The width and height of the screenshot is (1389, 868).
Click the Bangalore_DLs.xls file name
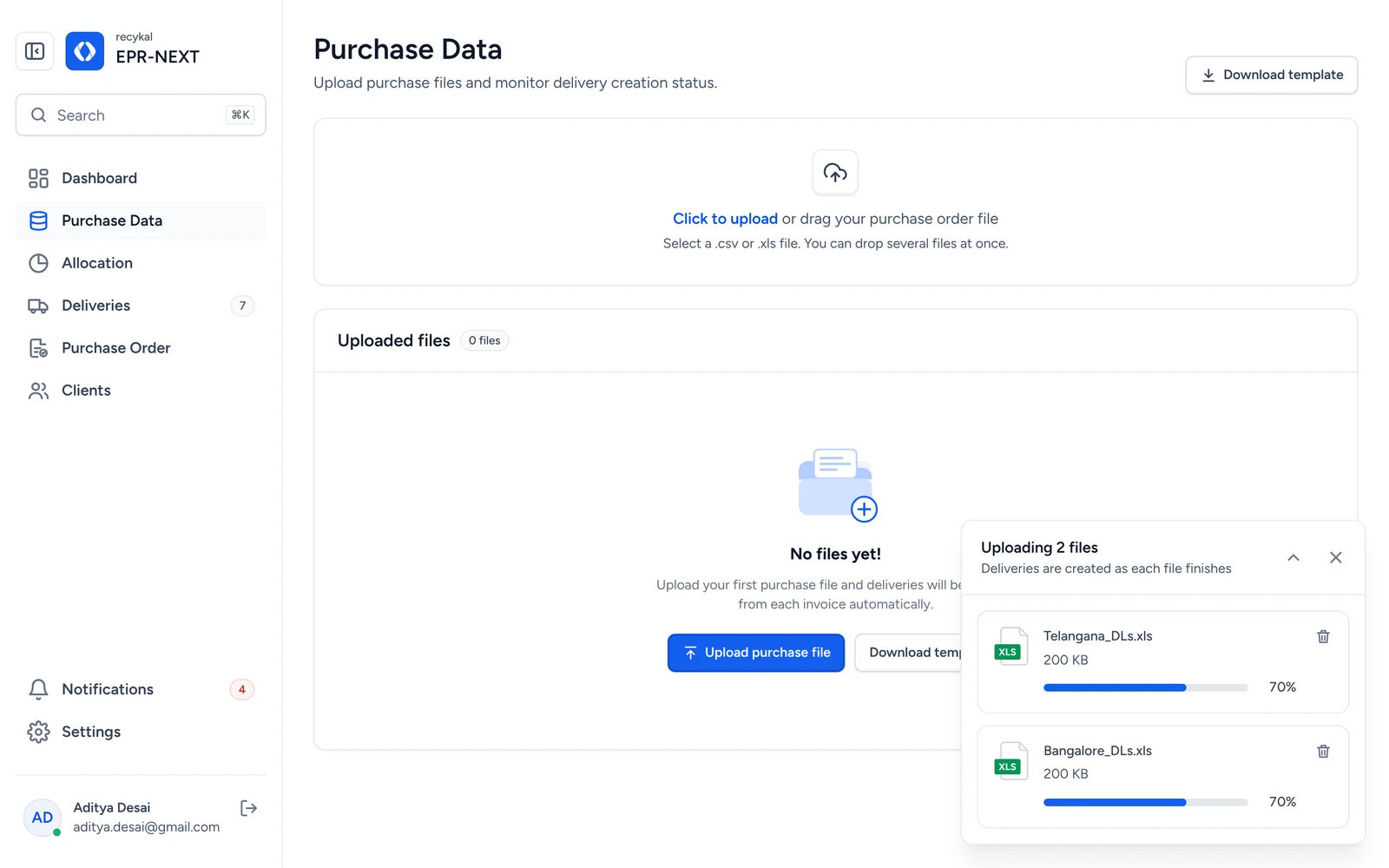[1097, 751]
